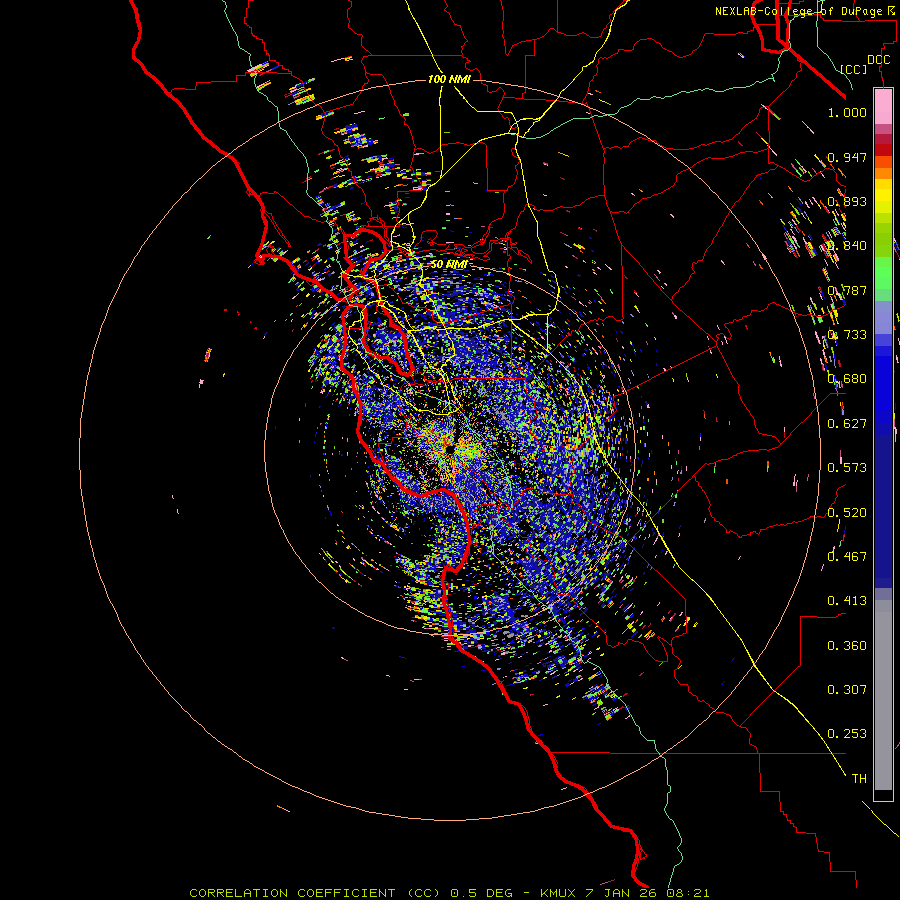The image size is (900, 900).
Task: Click the TH threshold label on the scale
Action: click(x=859, y=778)
